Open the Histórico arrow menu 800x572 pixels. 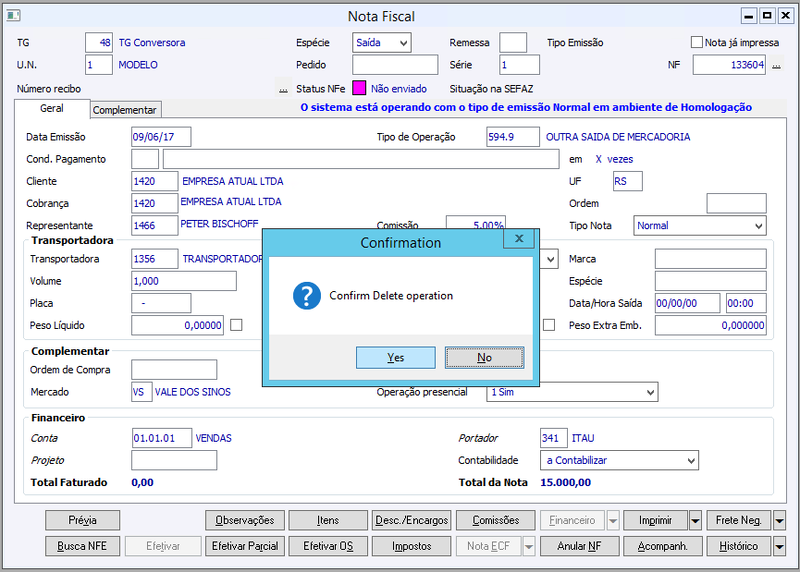[779, 546]
